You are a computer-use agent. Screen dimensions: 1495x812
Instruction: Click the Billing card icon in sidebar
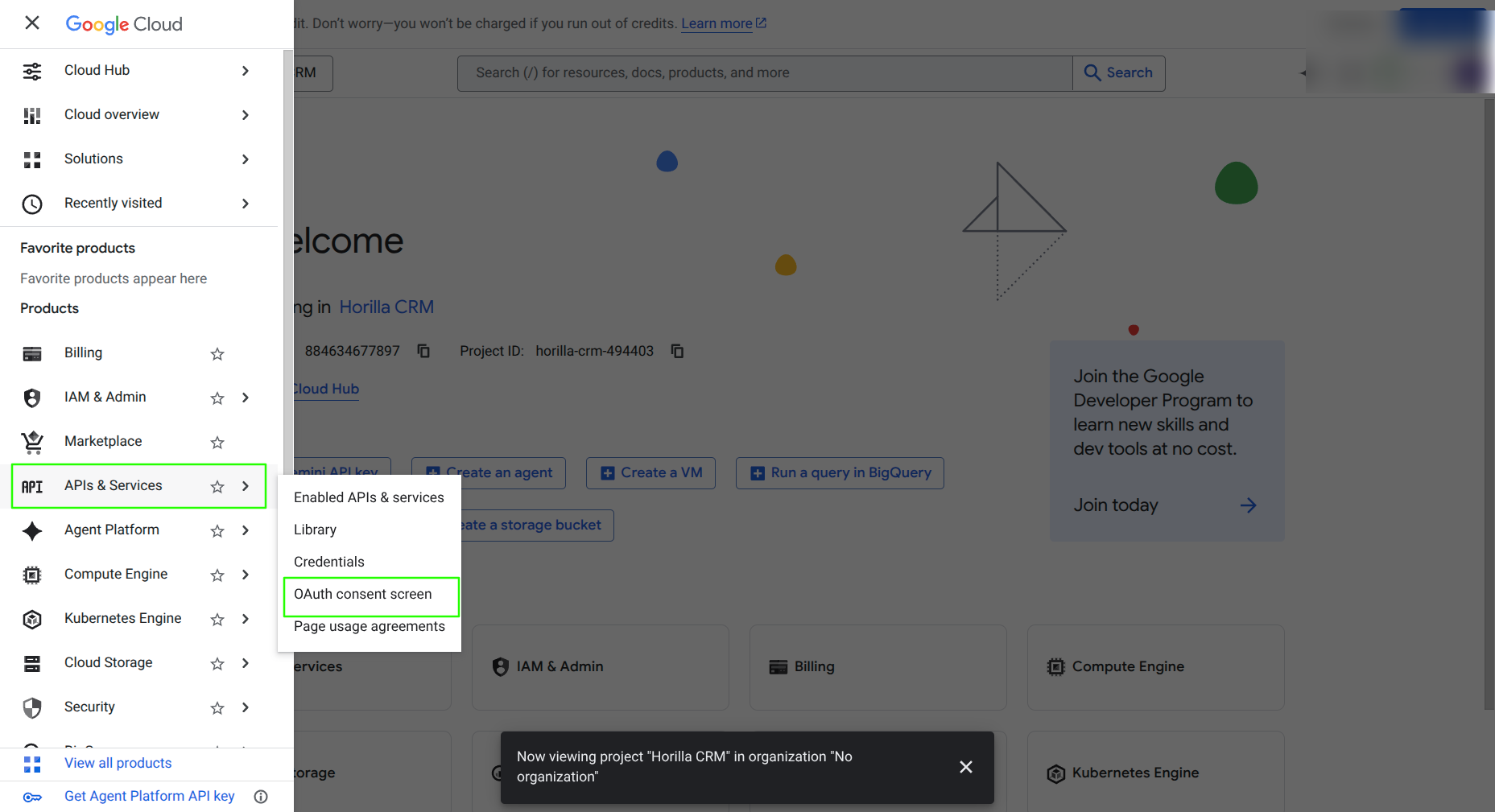32,353
